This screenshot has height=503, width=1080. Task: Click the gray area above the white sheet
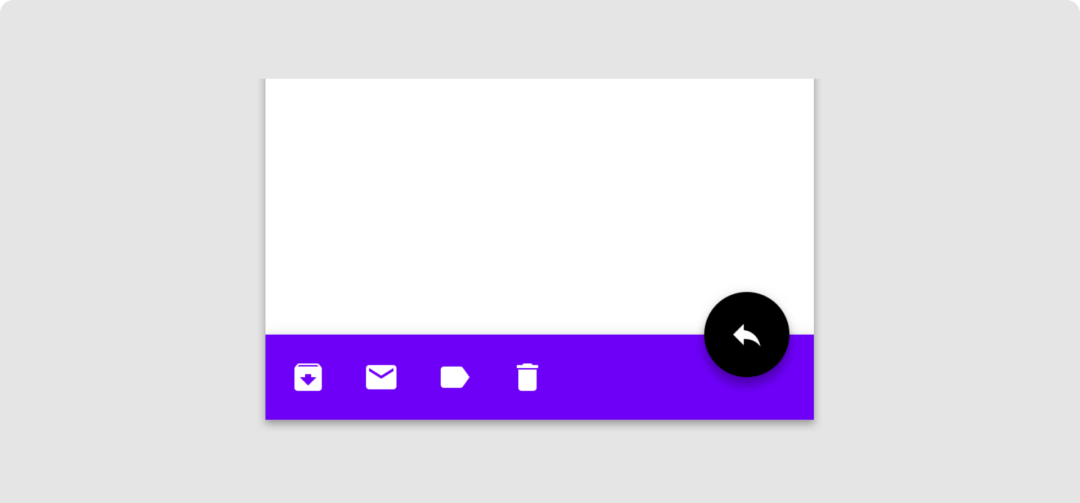point(539,39)
